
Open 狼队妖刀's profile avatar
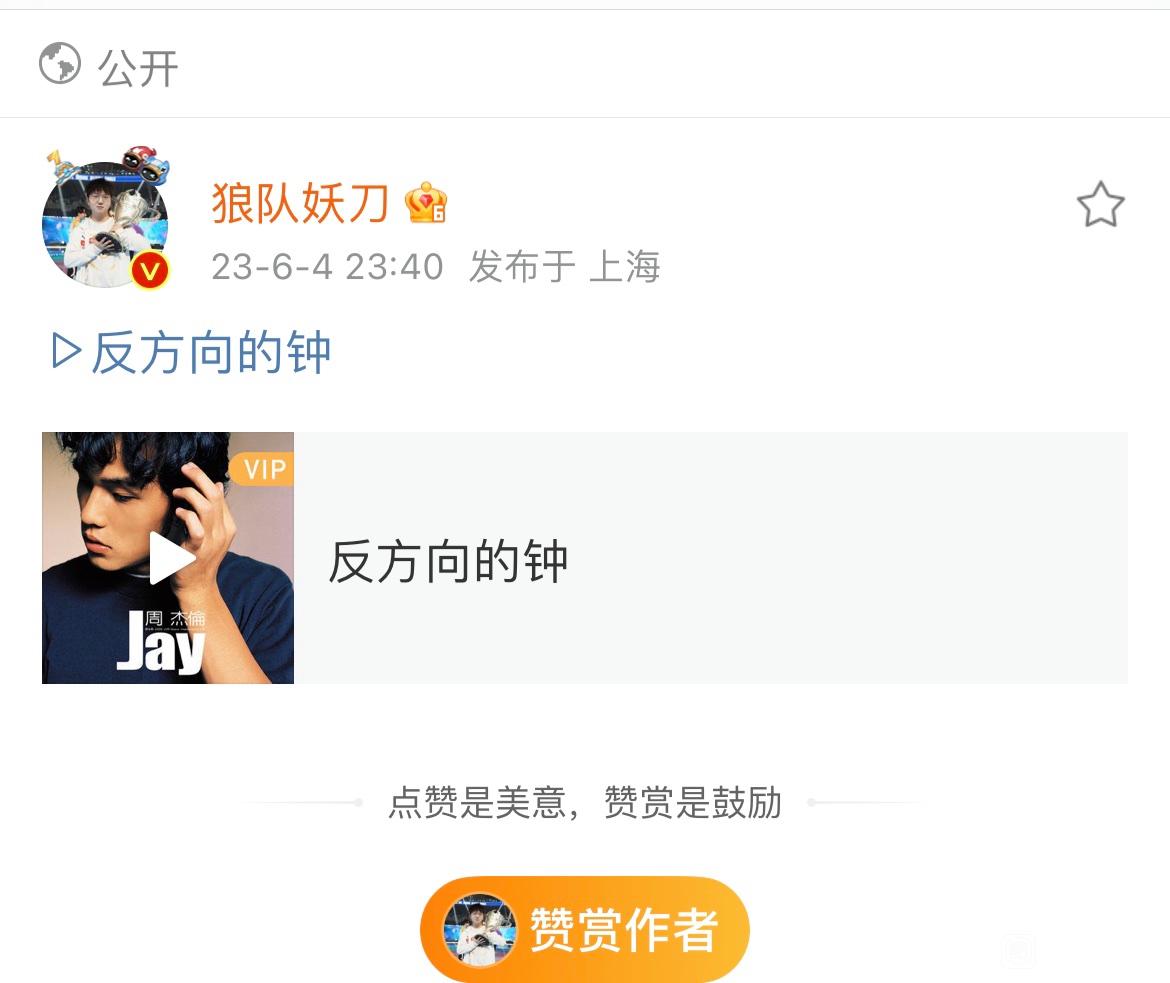104,224
